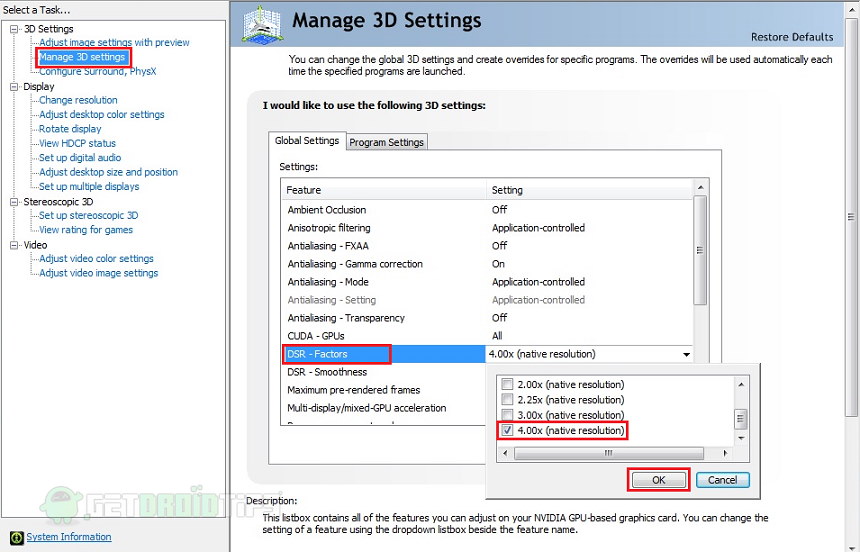This screenshot has width=860, height=552.
Task: Open Configure Surround, PhysX
Action: pos(98,71)
